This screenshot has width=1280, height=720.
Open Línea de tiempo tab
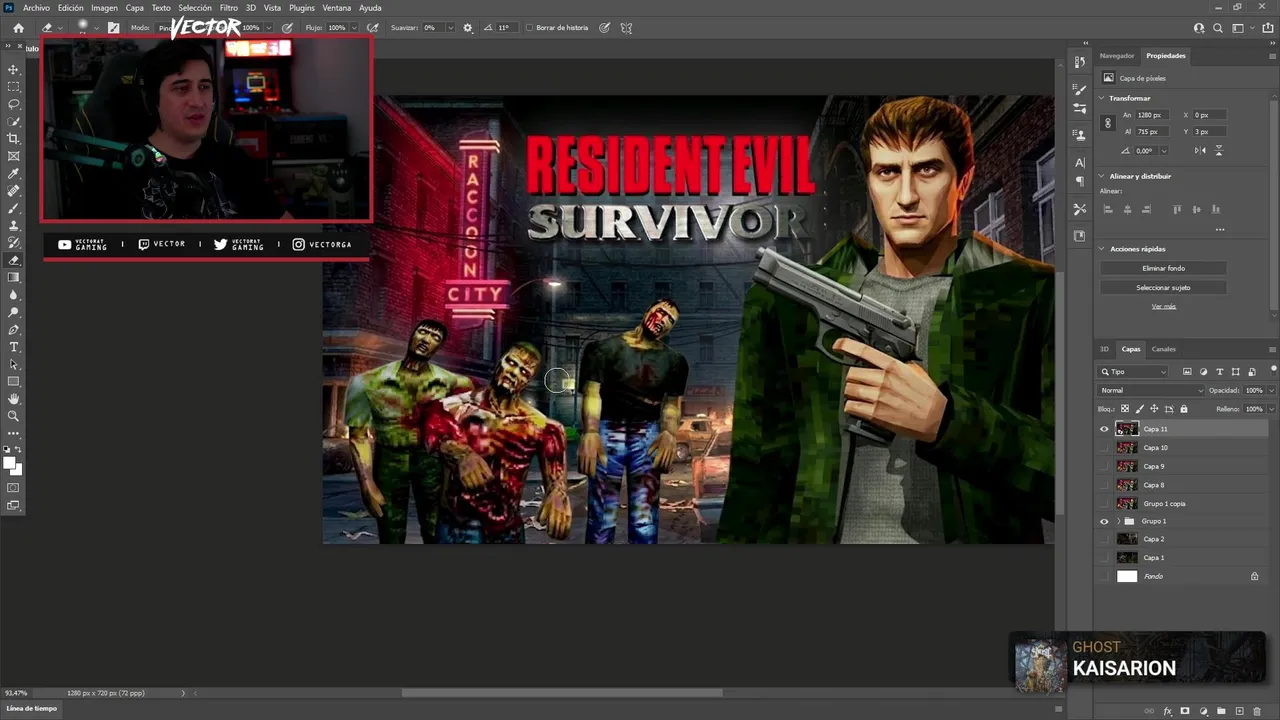tap(32, 708)
